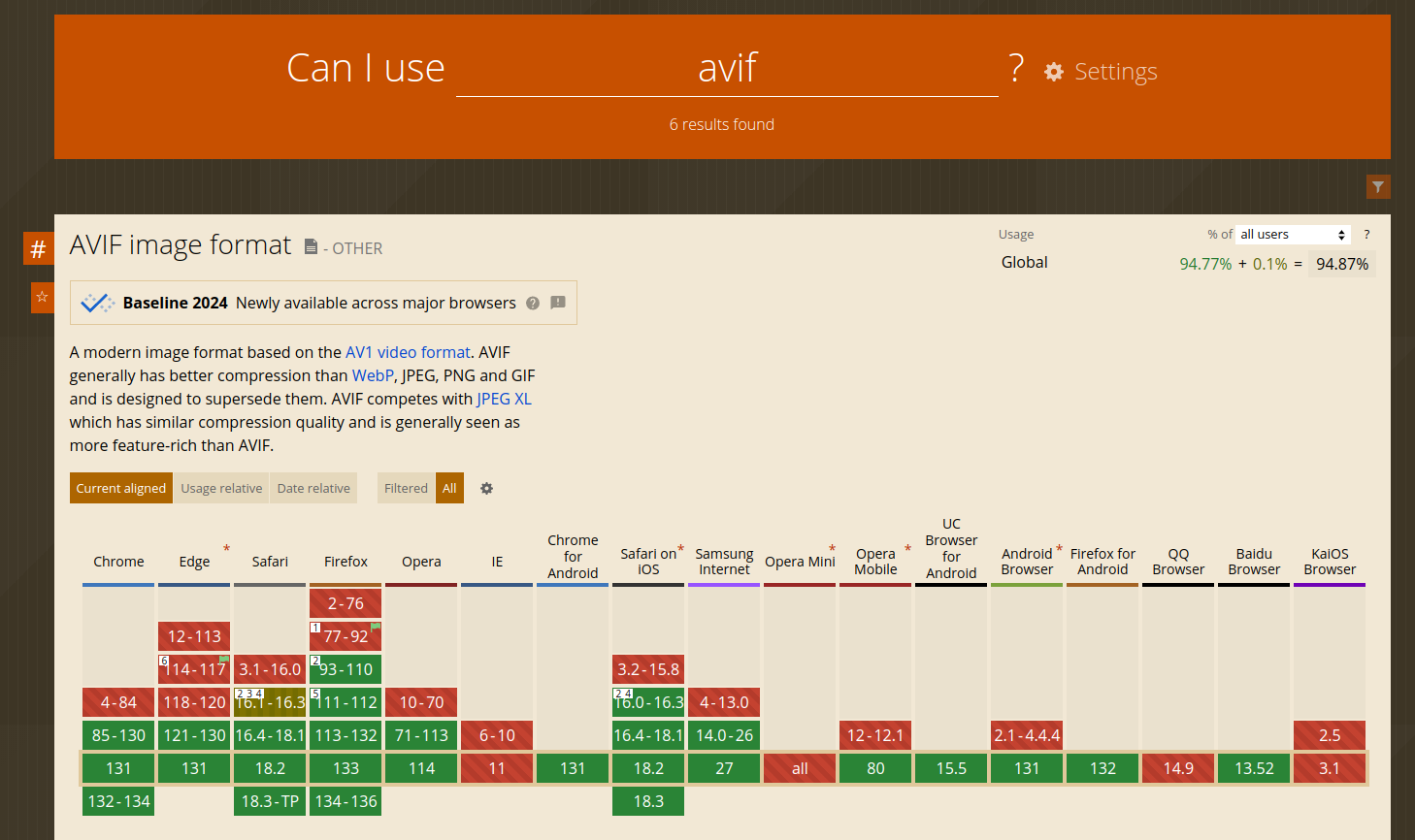Click Firefox 77-92 cell

[x=346, y=636]
